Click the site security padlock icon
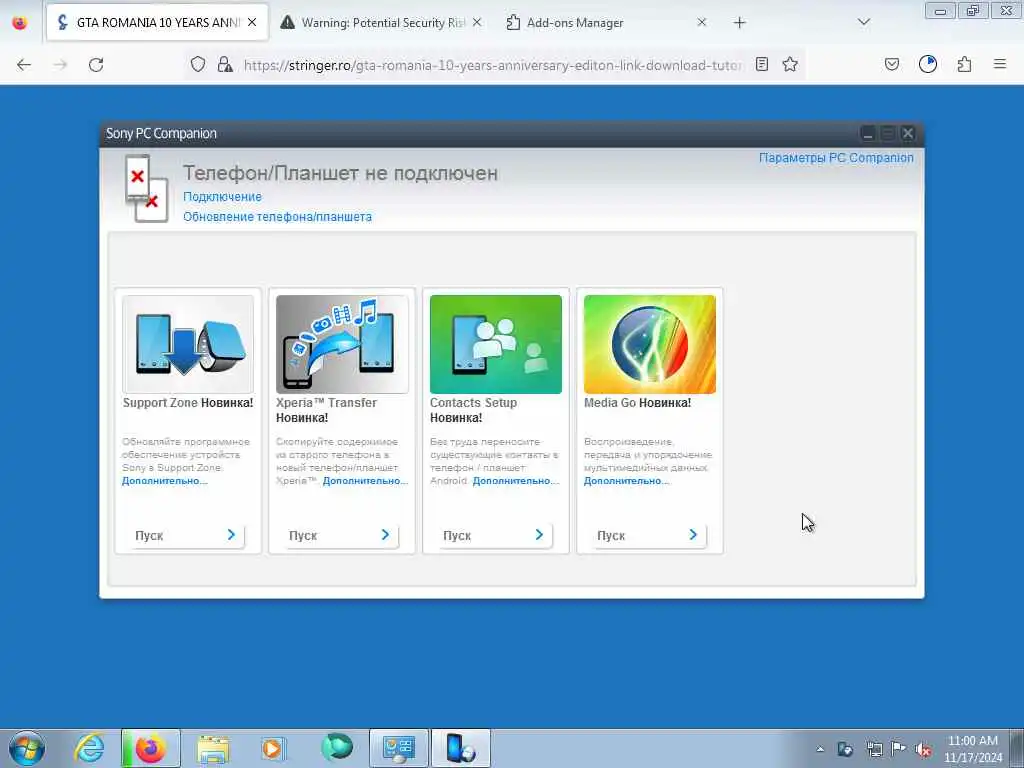This screenshot has height=768, width=1024. (x=225, y=64)
